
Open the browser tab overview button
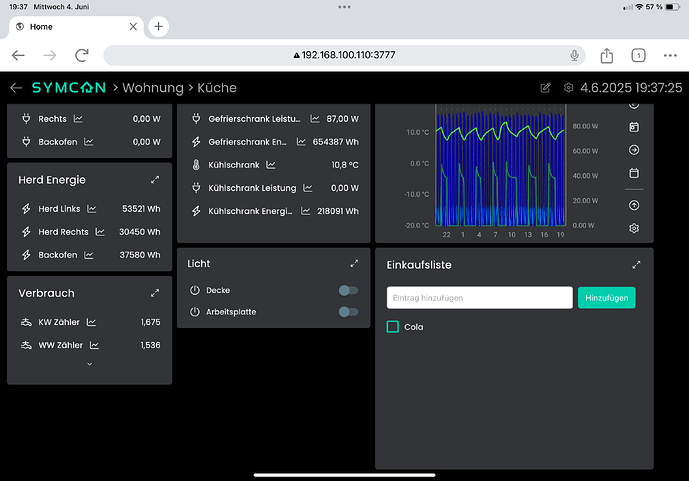638,55
